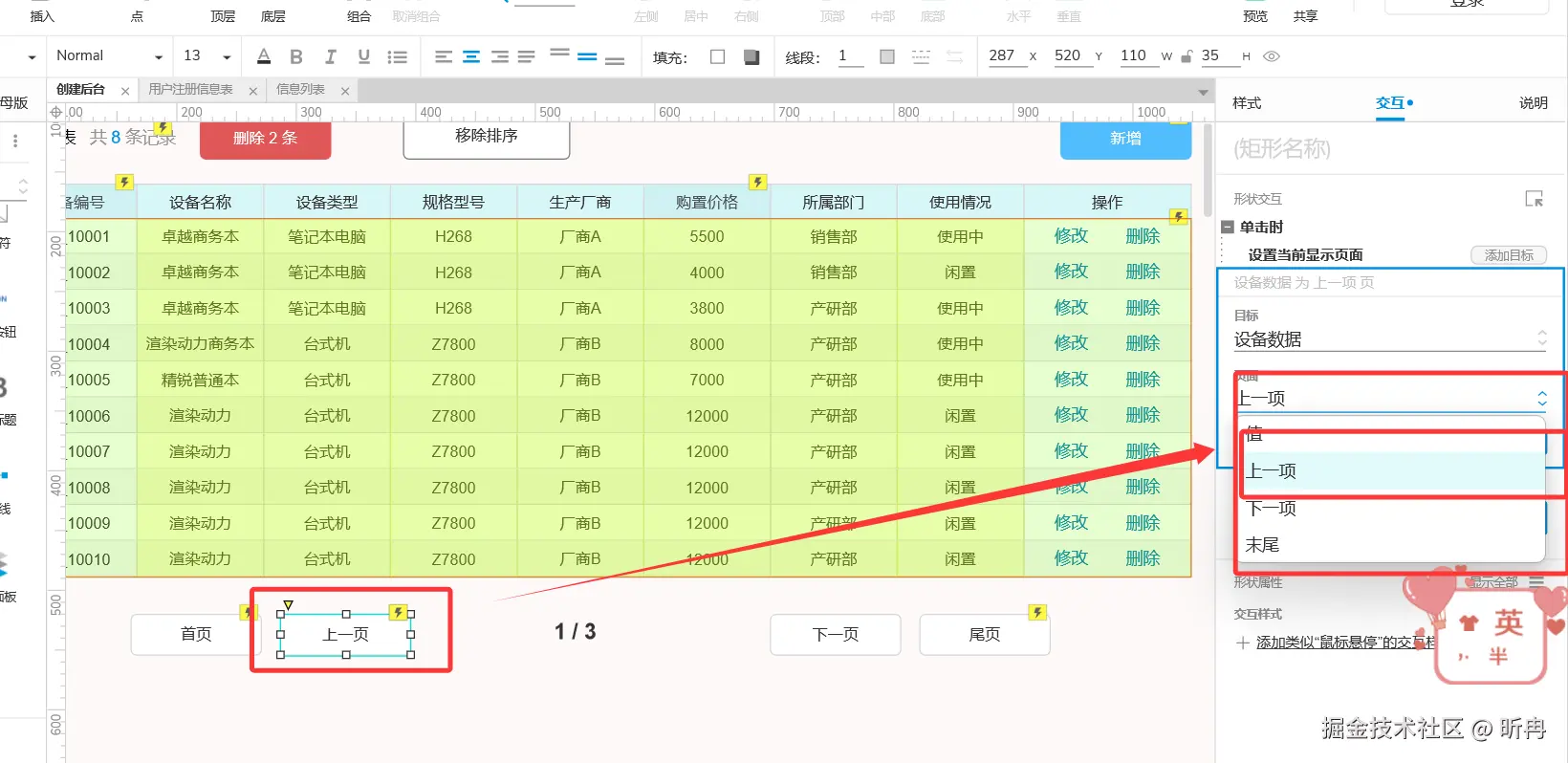The image size is (1568, 763).
Task: Expand the dropdown left of the Normal style box
Action: [32, 57]
